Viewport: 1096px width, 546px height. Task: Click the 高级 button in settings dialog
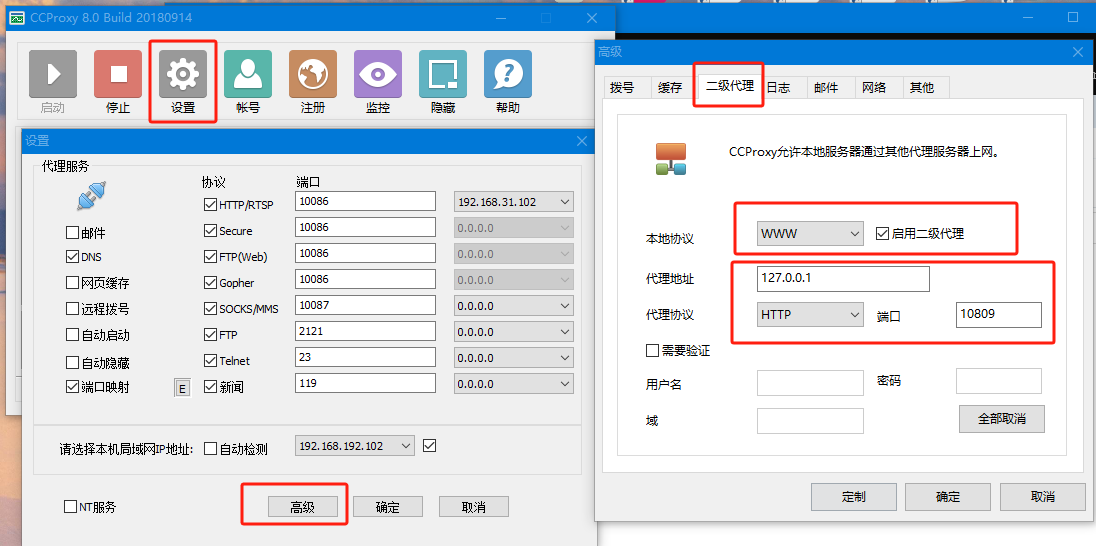point(303,507)
